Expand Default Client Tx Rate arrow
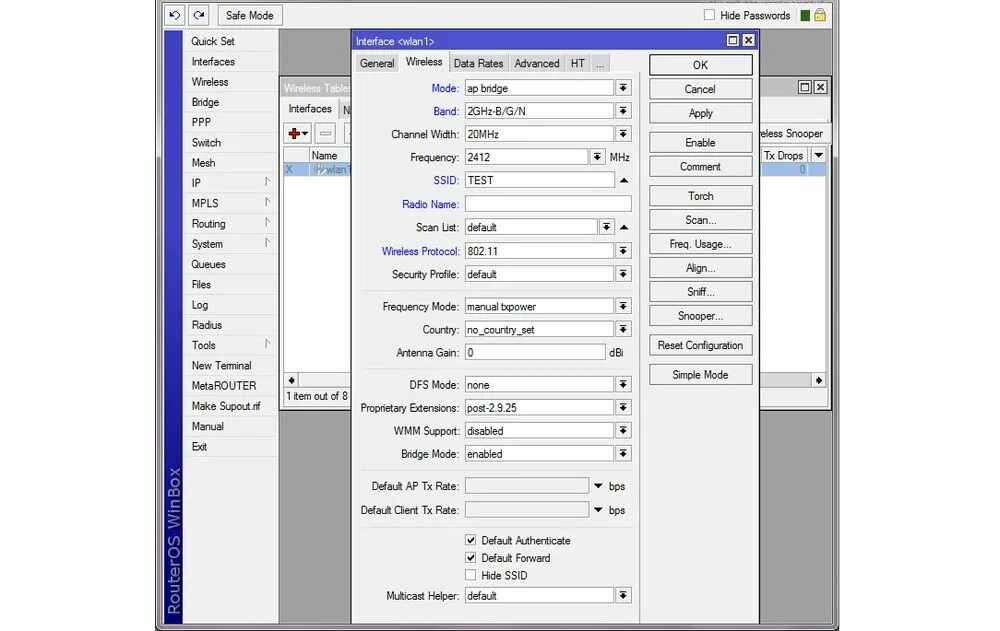 pos(598,510)
